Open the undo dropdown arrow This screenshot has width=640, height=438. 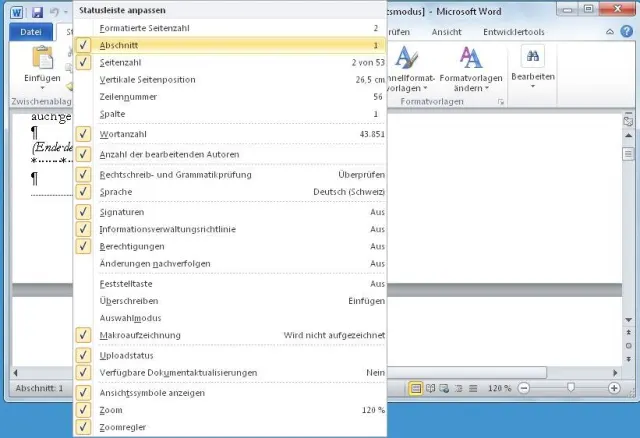(67, 11)
